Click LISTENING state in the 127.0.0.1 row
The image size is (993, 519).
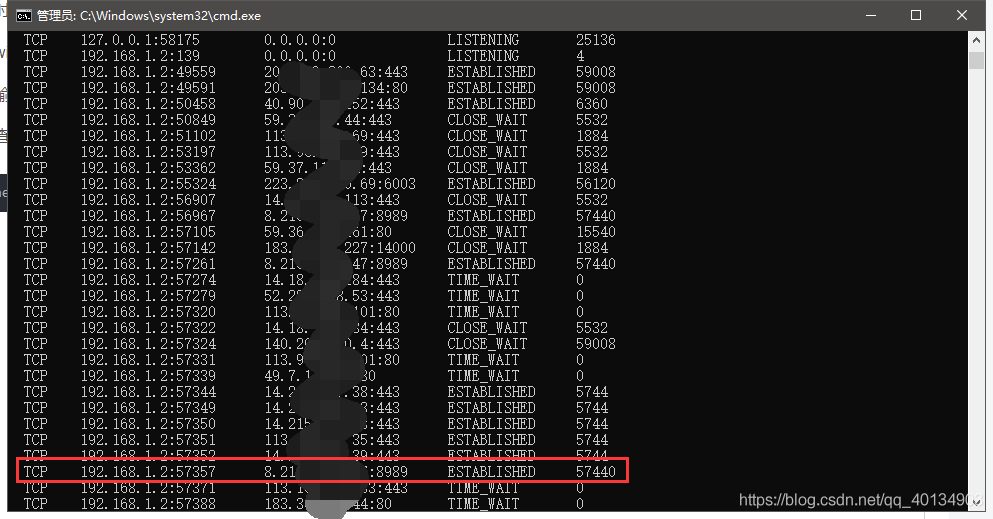coord(483,40)
